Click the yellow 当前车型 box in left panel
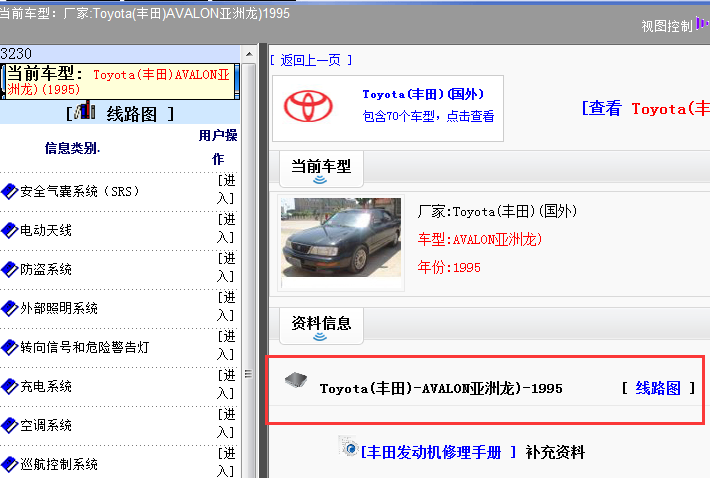This screenshot has height=478, width=710. coord(120,81)
